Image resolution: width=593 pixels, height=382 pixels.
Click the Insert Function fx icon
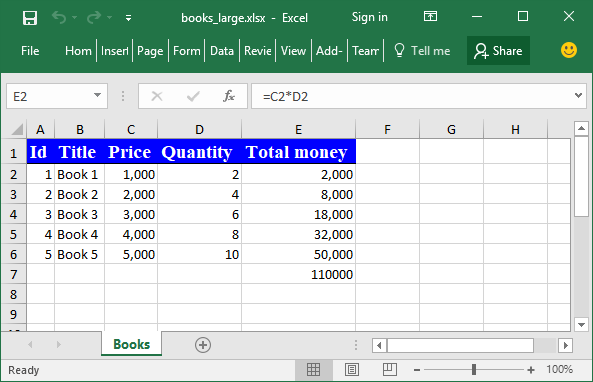point(229,96)
